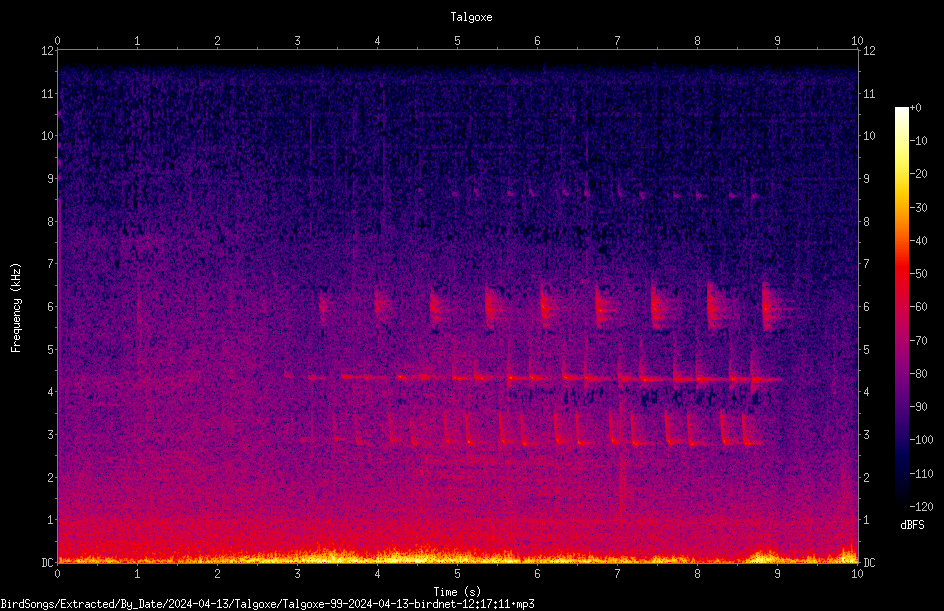This screenshot has width=944, height=611.
Task: Click the dBFS unit label under the color bar
Action: [912, 525]
